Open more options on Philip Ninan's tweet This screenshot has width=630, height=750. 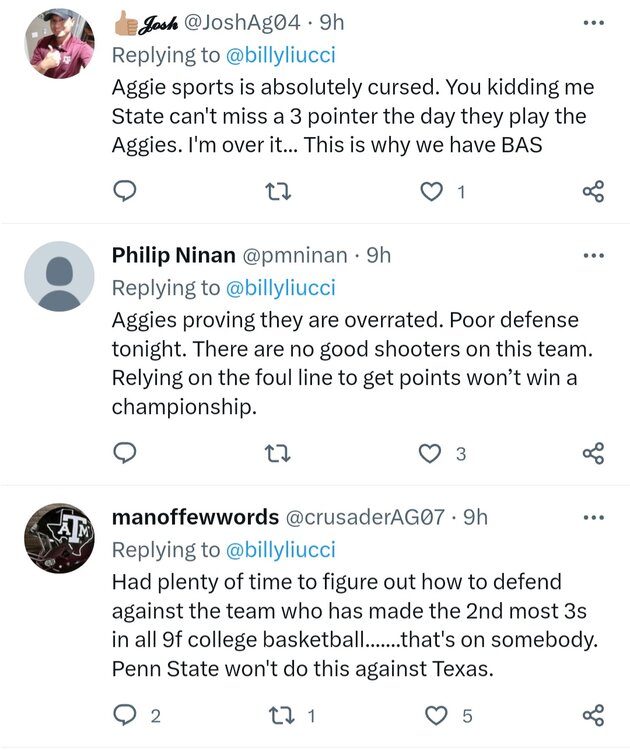tap(593, 255)
